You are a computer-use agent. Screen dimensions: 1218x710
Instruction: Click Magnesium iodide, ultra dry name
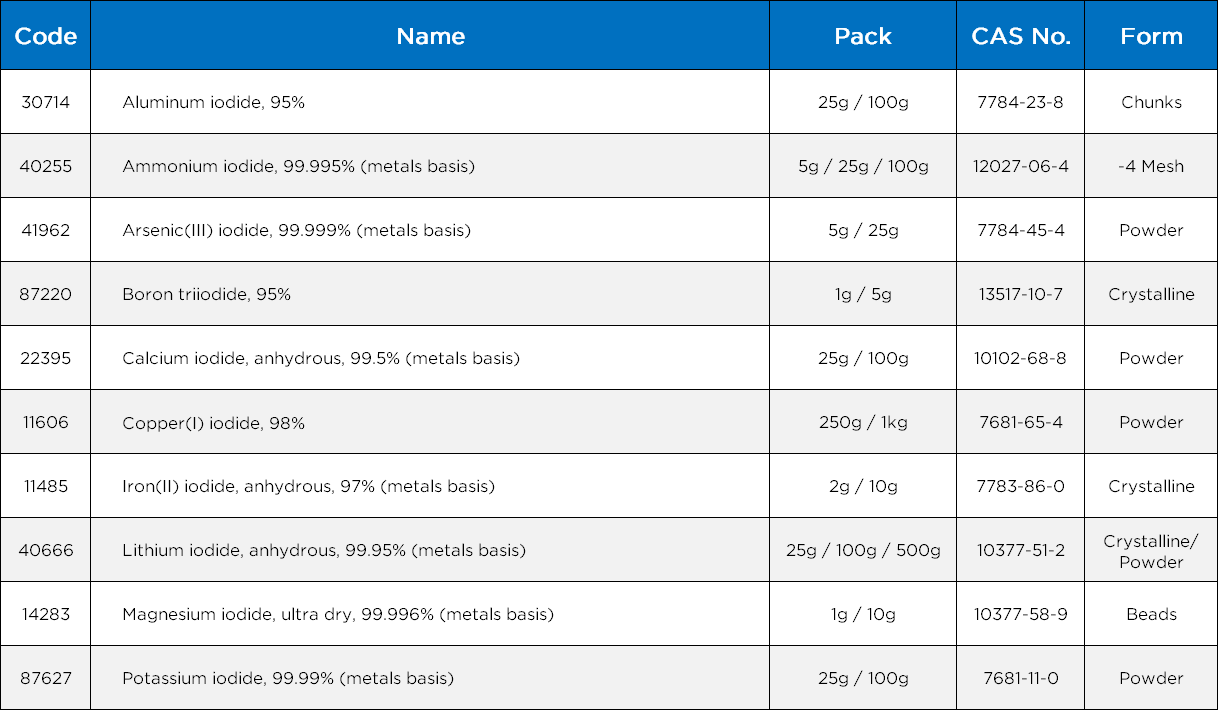coord(337,614)
